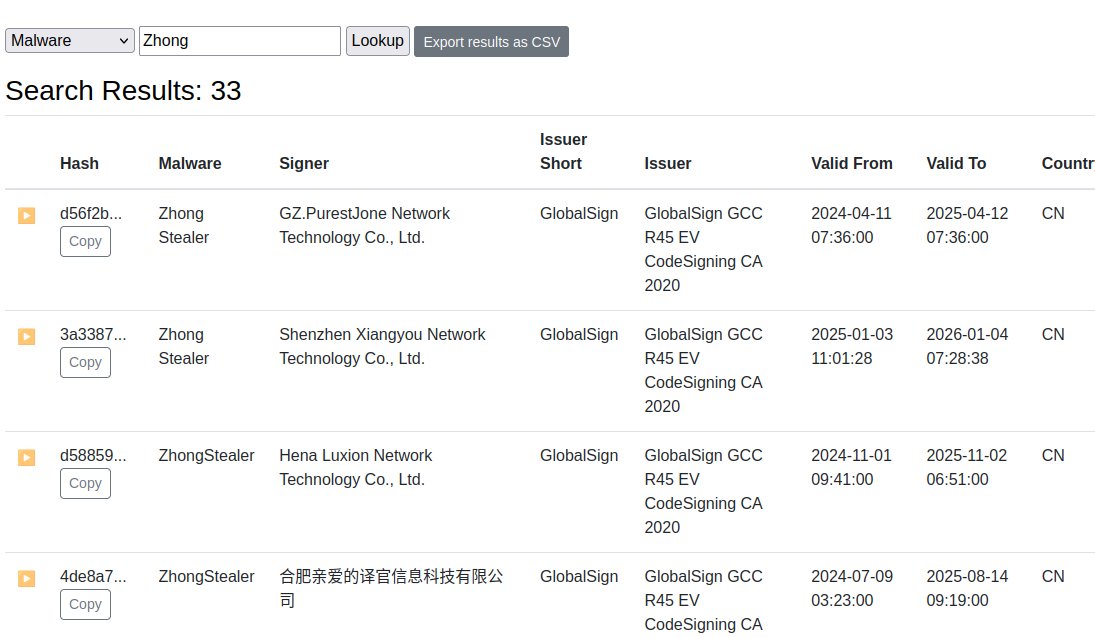Click the GlobalSign GCC R45 issuer in d58859... row
The height and width of the screenshot is (638, 1095).
click(703, 491)
